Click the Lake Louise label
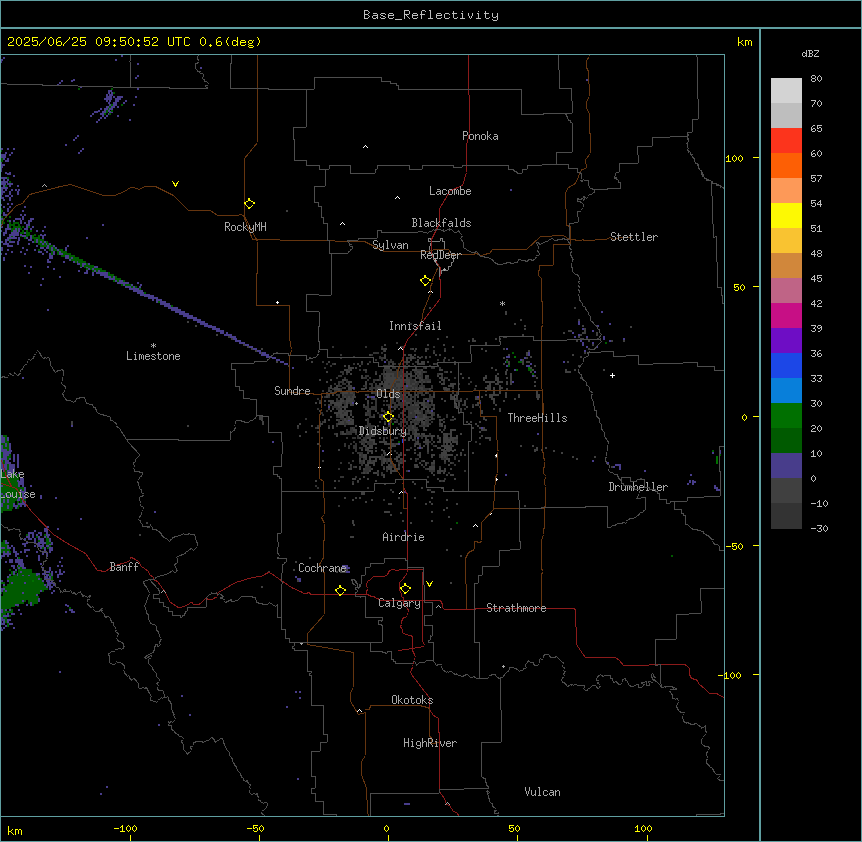Viewport: 862px width, 842px height. pyautogui.click(x=16, y=484)
